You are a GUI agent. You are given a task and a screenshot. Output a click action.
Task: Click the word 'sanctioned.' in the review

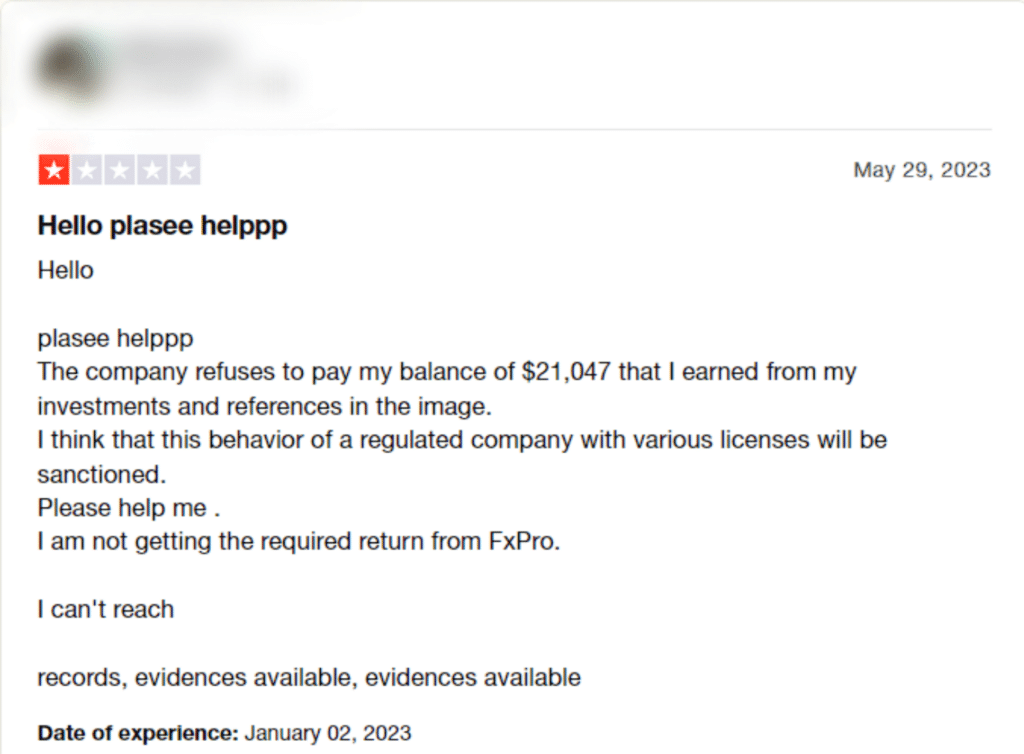[102, 475]
